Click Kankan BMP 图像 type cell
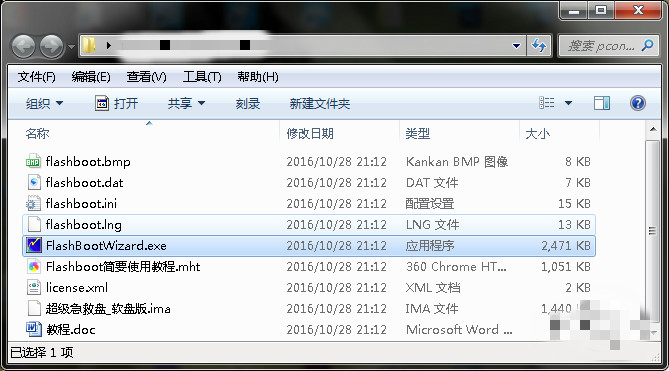The height and width of the screenshot is (371, 669). click(x=457, y=162)
